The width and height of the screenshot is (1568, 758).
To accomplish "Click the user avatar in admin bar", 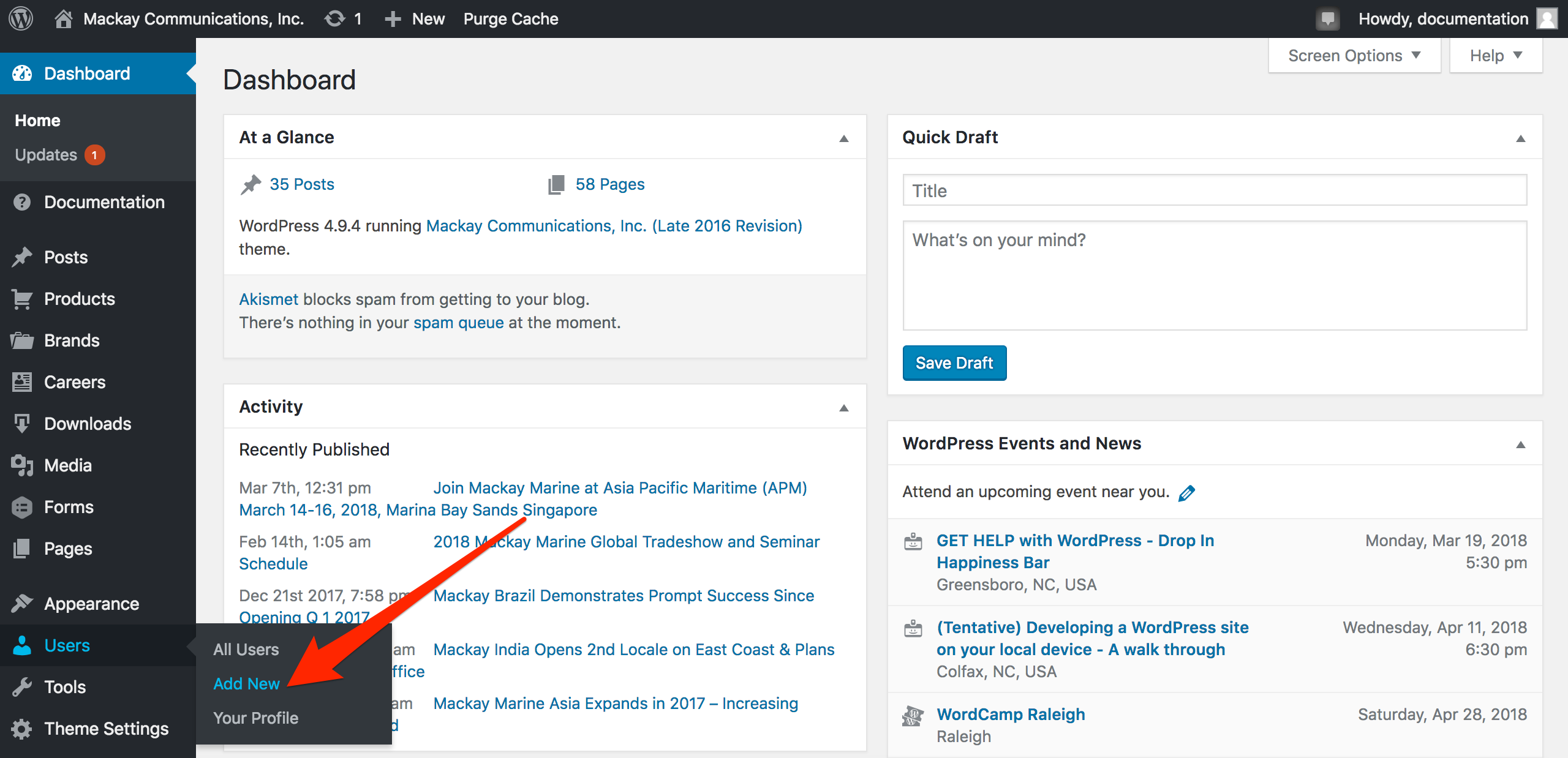I will pyautogui.click(x=1547, y=19).
